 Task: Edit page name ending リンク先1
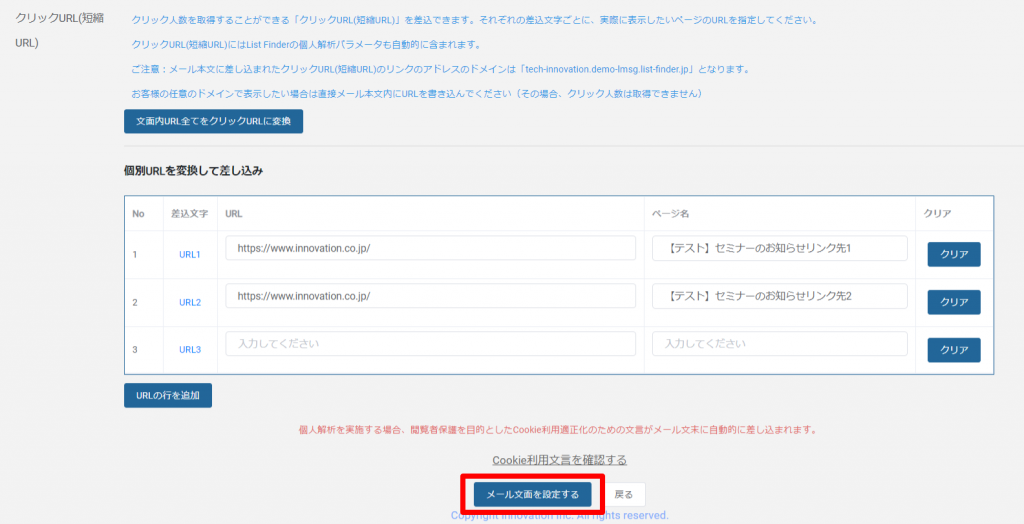(x=780, y=248)
